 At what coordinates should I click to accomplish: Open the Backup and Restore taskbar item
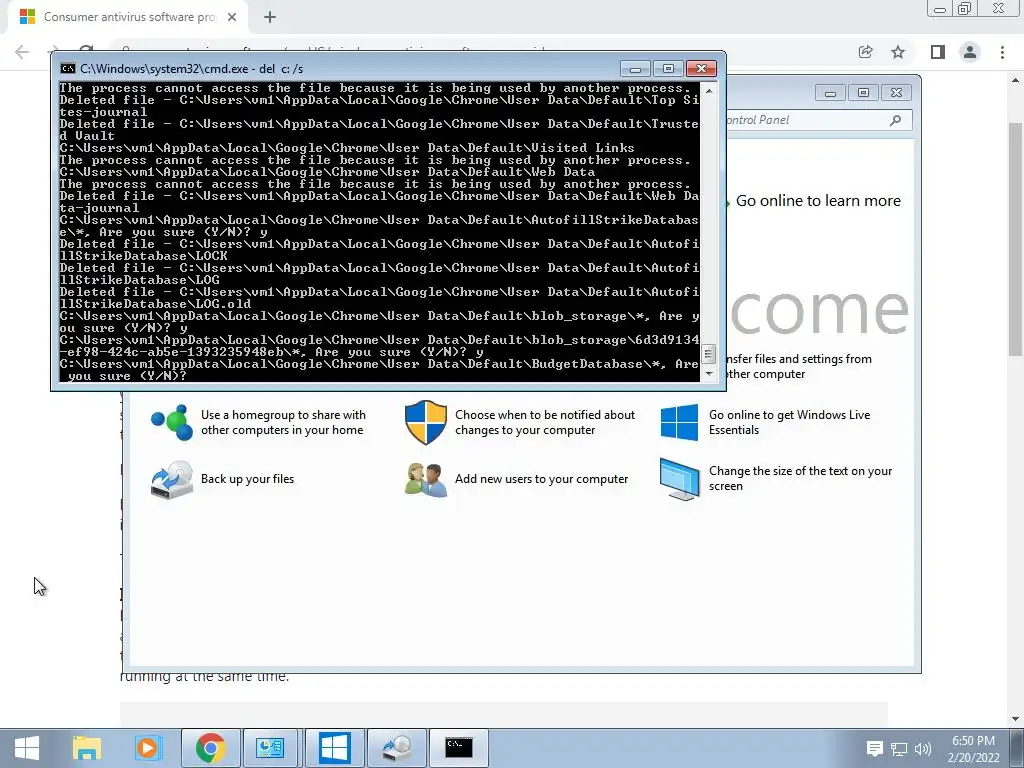tap(396, 748)
